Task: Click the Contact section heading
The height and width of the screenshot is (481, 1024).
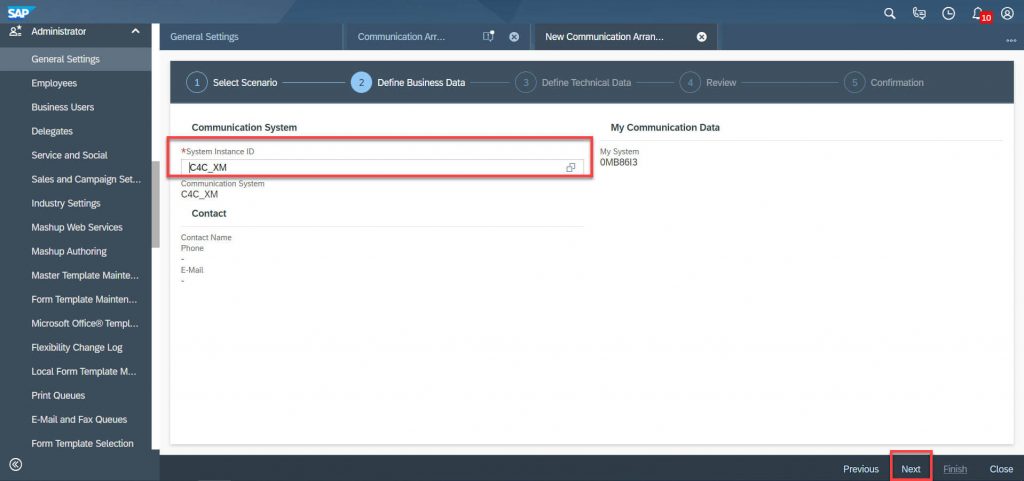Action: point(209,213)
